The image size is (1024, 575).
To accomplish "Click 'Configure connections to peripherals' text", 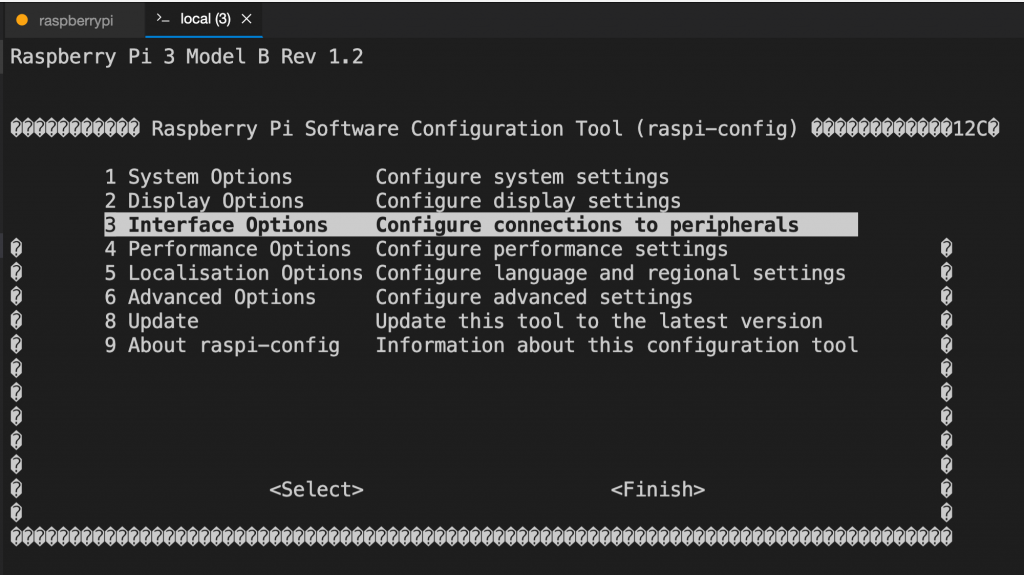I will [x=586, y=225].
